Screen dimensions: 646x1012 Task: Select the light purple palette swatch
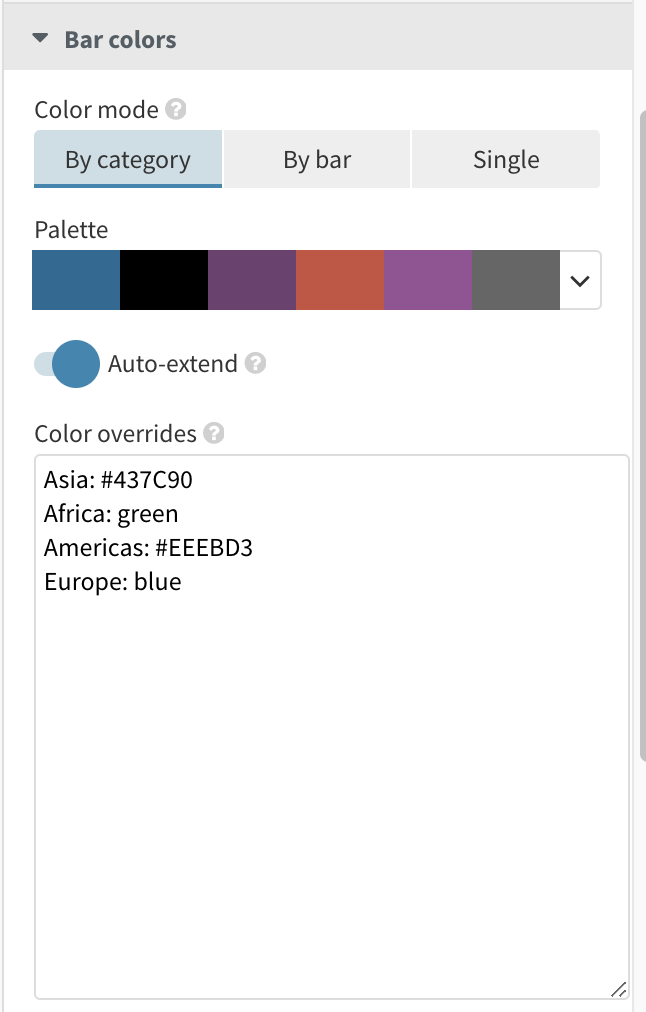pyautogui.click(x=428, y=280)
